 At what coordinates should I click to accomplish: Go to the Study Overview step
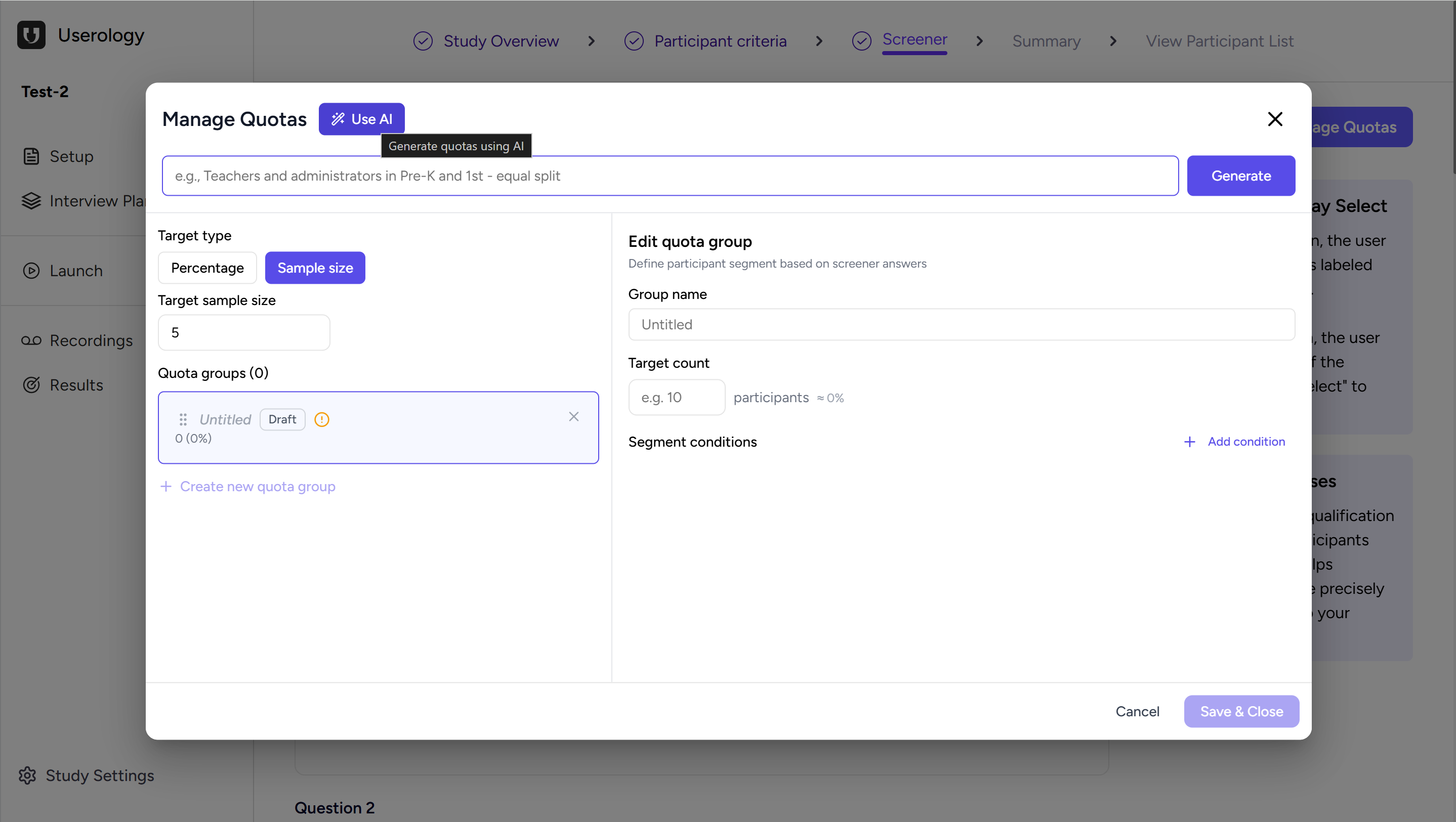[501, 40]
